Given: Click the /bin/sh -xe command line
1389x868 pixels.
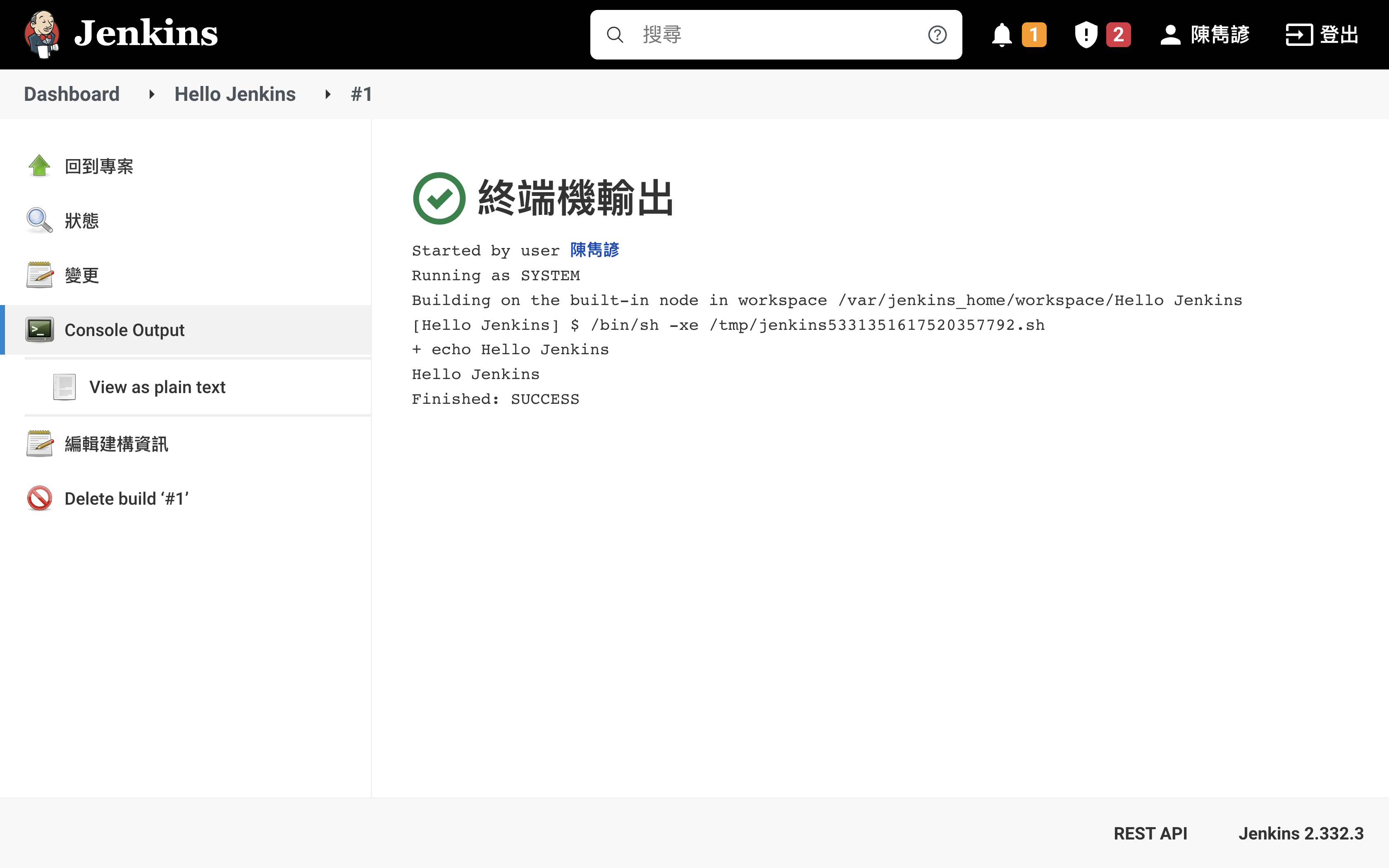Looking at the screenshot, I should tap(728, 325).
